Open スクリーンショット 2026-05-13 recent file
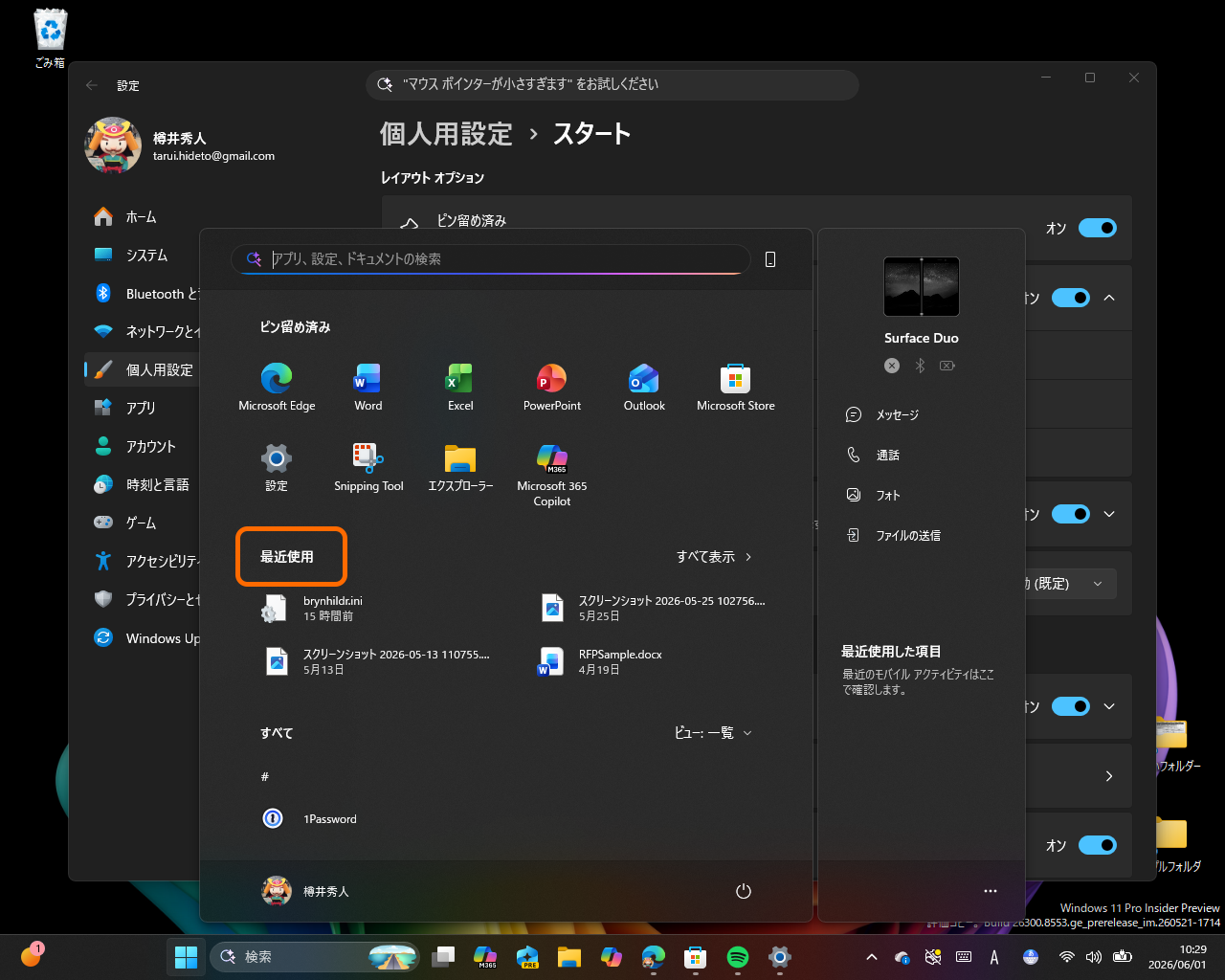This screenshot has height=980, width=1225. click(x=375, y=662)
